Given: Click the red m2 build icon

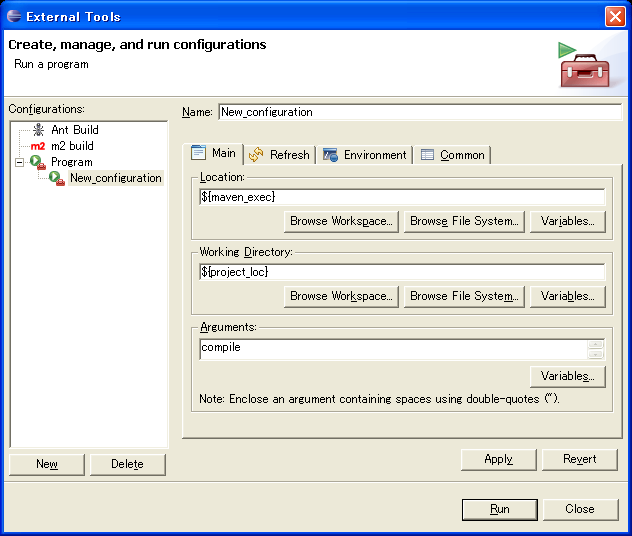Looking at the screenshot, I should (38, 146).
